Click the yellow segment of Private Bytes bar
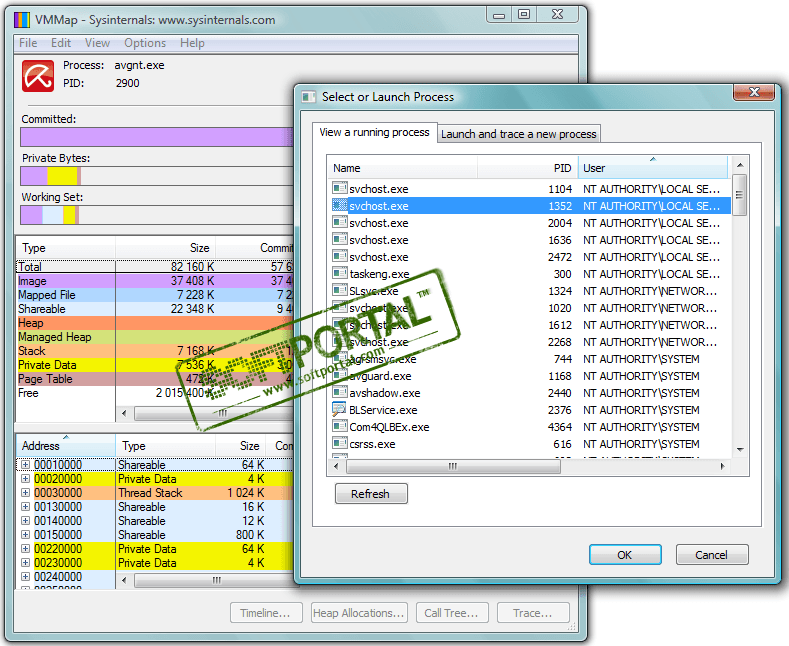The height and width of the screenshot is (646, 789). (62, 176)
